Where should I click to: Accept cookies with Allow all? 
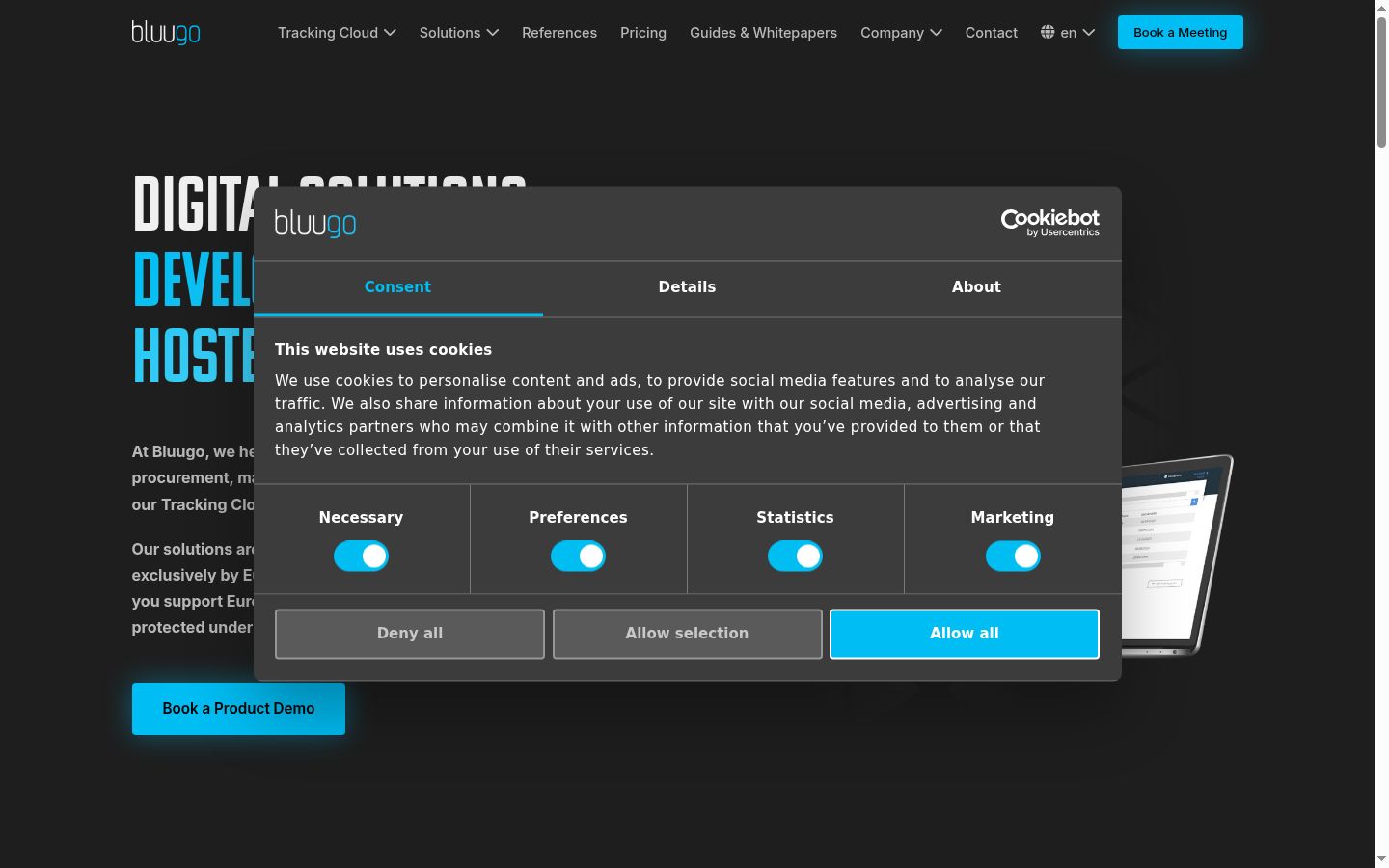[965, 634]
